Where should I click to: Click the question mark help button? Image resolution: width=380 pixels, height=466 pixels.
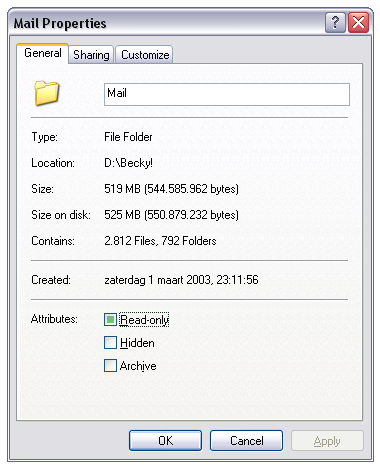[x=335, y=23]
